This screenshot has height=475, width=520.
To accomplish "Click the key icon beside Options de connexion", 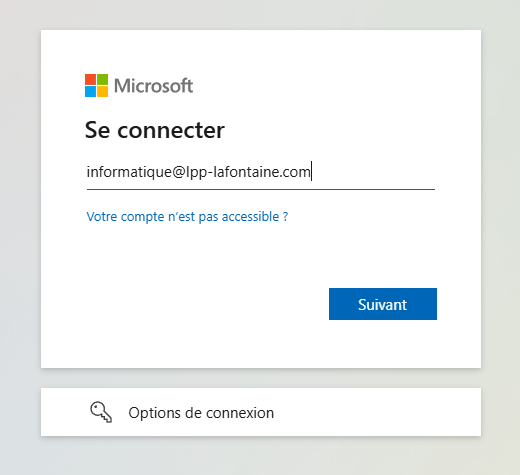I will tap(101, 412).
